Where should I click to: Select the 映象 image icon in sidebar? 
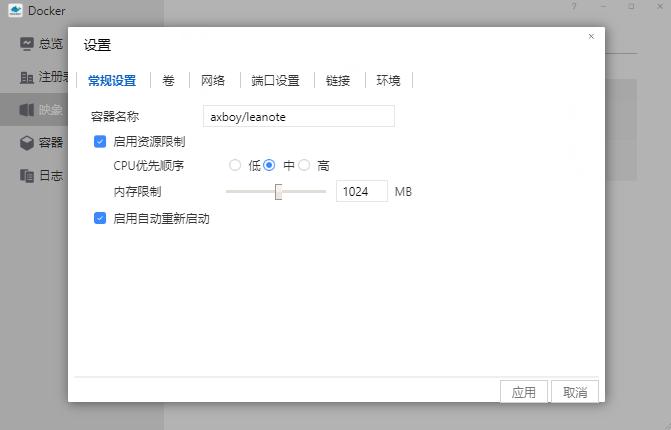pos(27,110)
